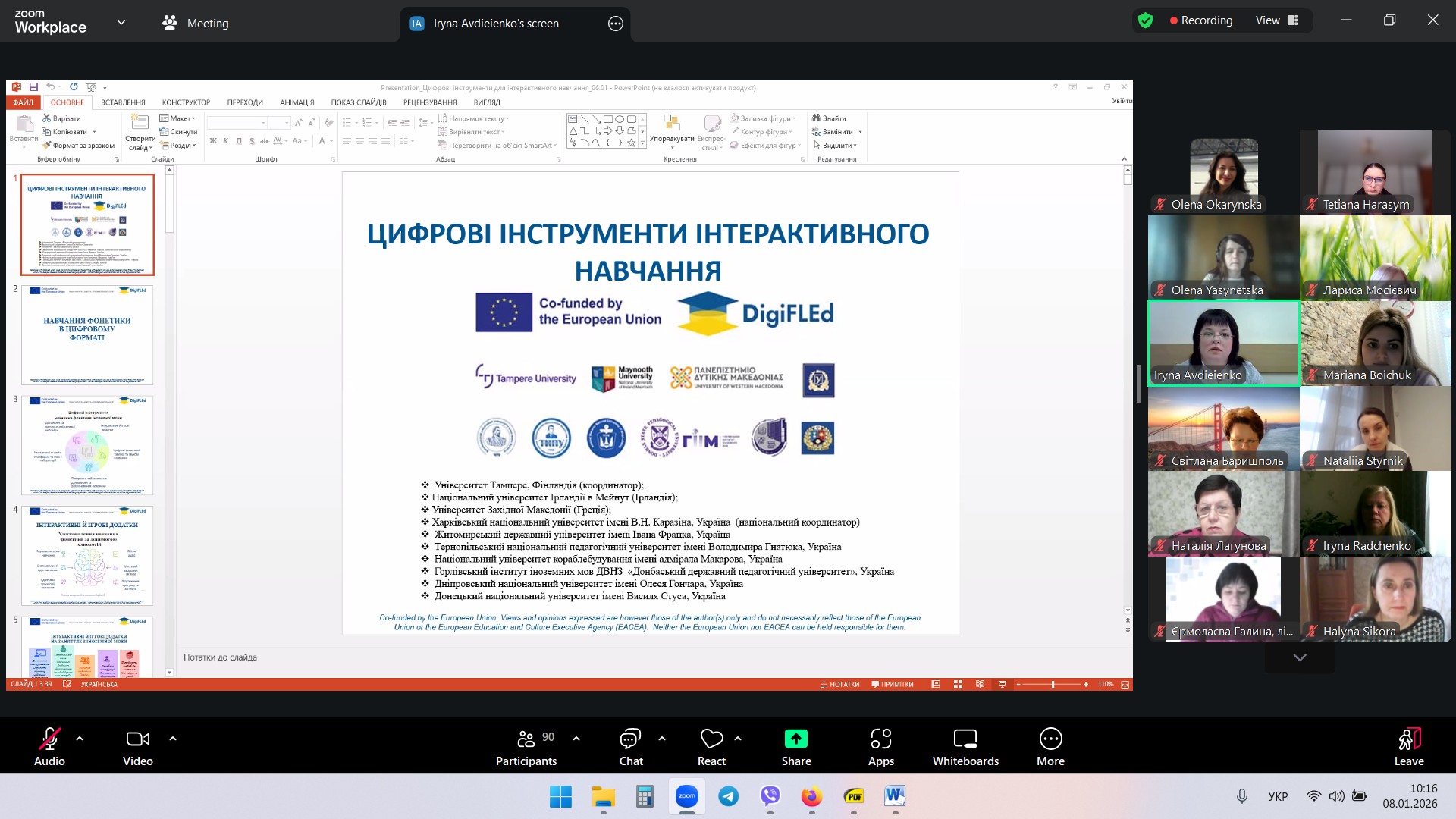Viewport: 1456px width, 819px height.
Task: Show more participants with down chevron
Action: coord(1299,657)
